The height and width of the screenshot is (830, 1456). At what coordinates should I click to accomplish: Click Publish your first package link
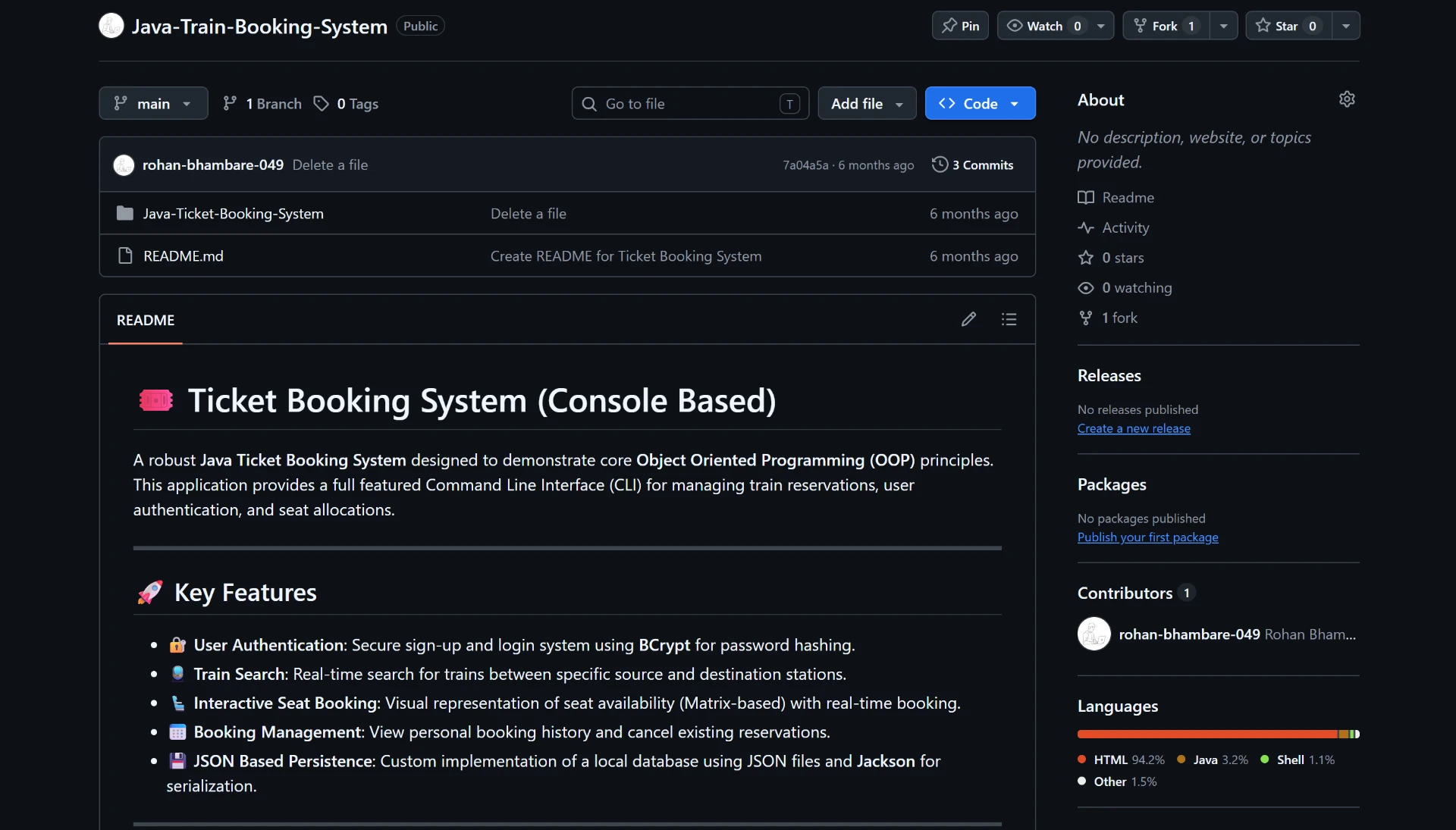(1147, 537)
